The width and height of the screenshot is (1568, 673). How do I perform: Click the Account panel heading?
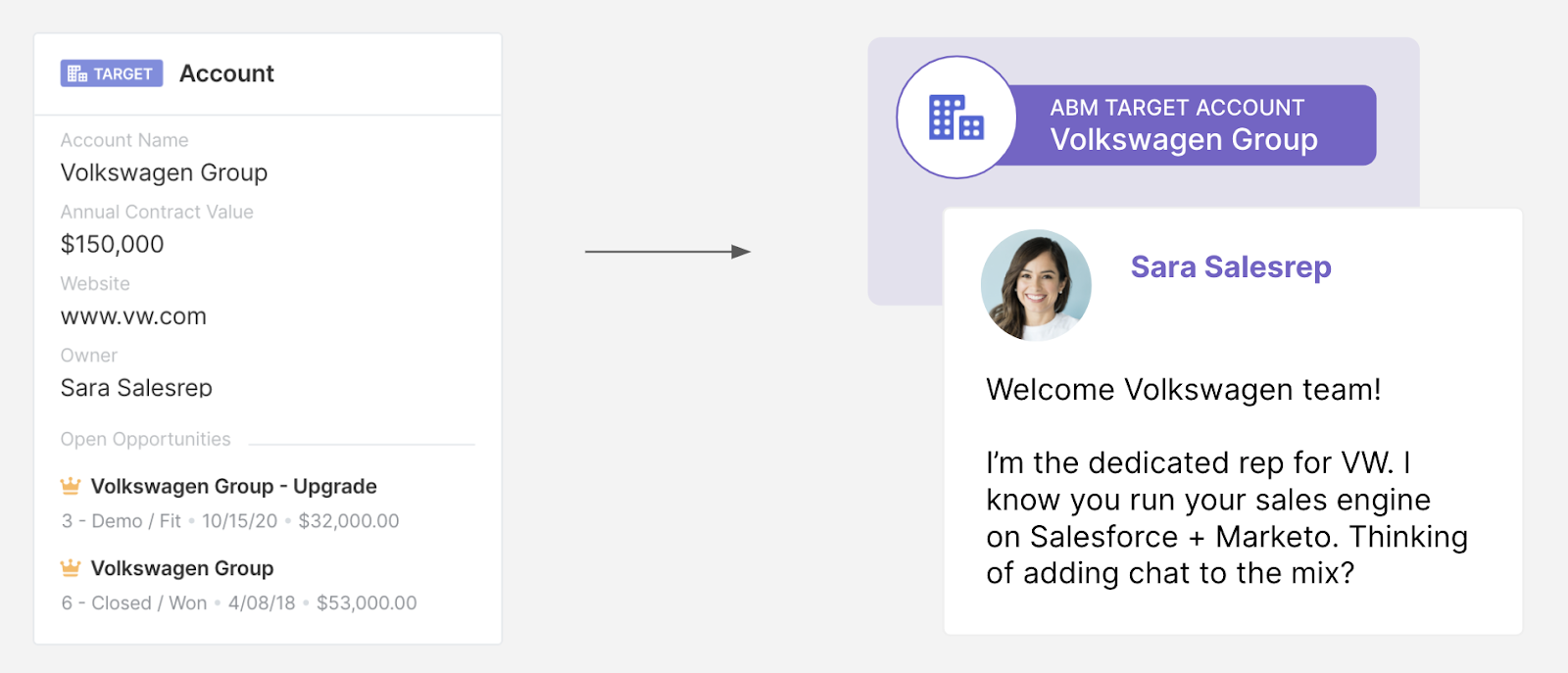tap(226, 73)
